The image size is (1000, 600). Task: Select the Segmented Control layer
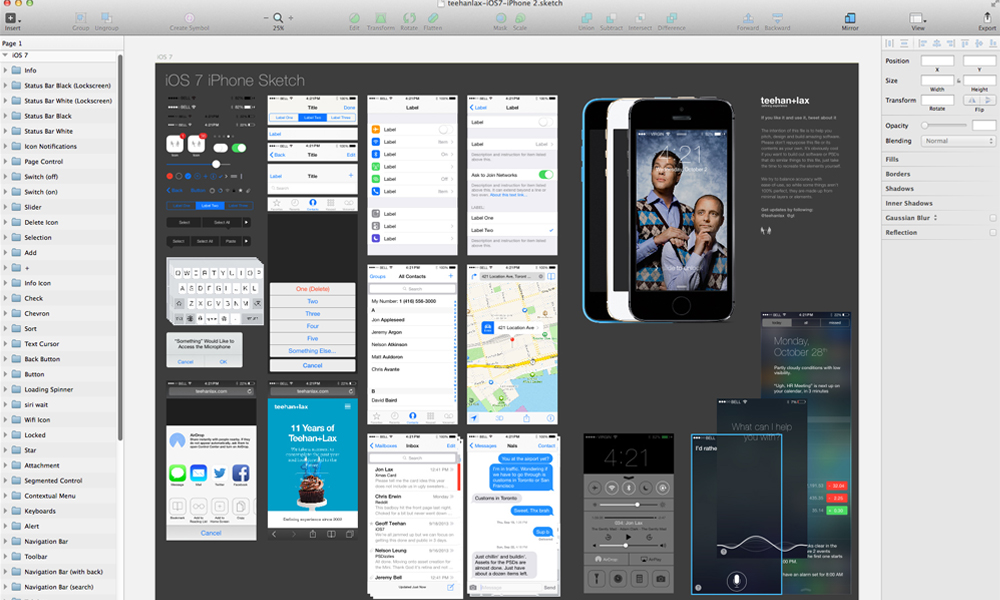(x=53, y=481)
